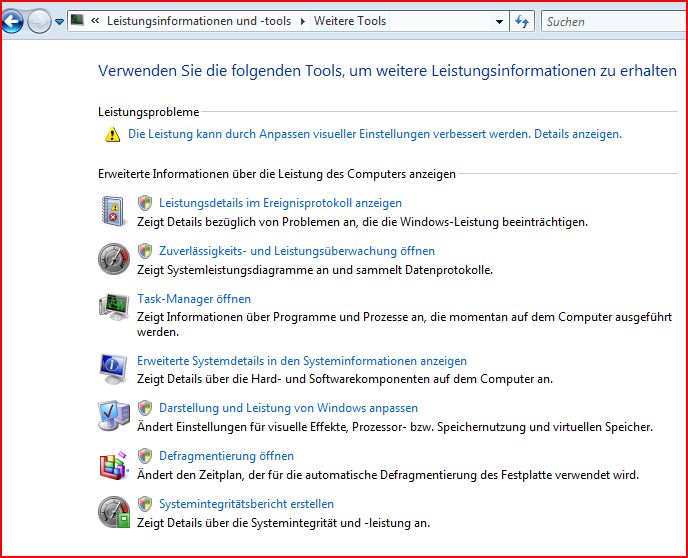Focus the 'Suchen' search field

click(614, 21)
